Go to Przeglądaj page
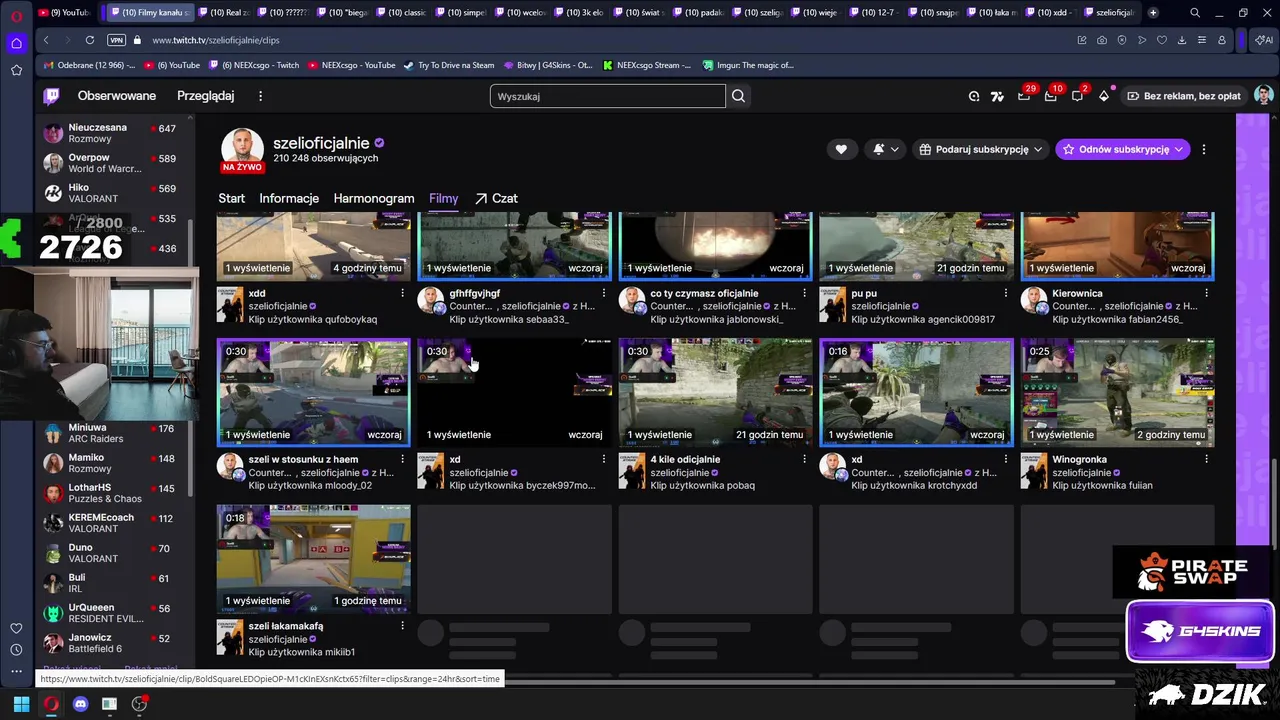 205,96
